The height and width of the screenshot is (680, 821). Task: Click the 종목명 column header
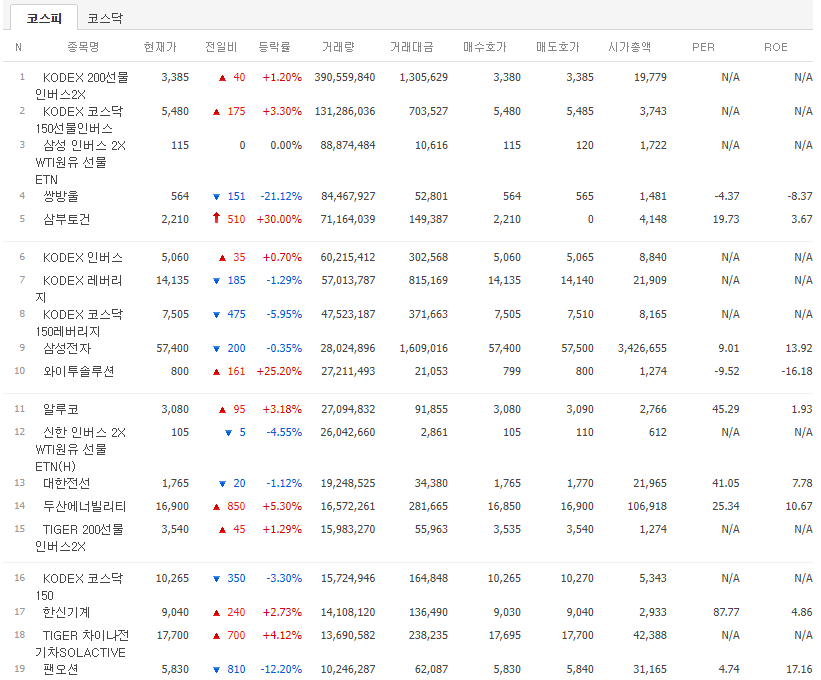click(x=83, y=47)
